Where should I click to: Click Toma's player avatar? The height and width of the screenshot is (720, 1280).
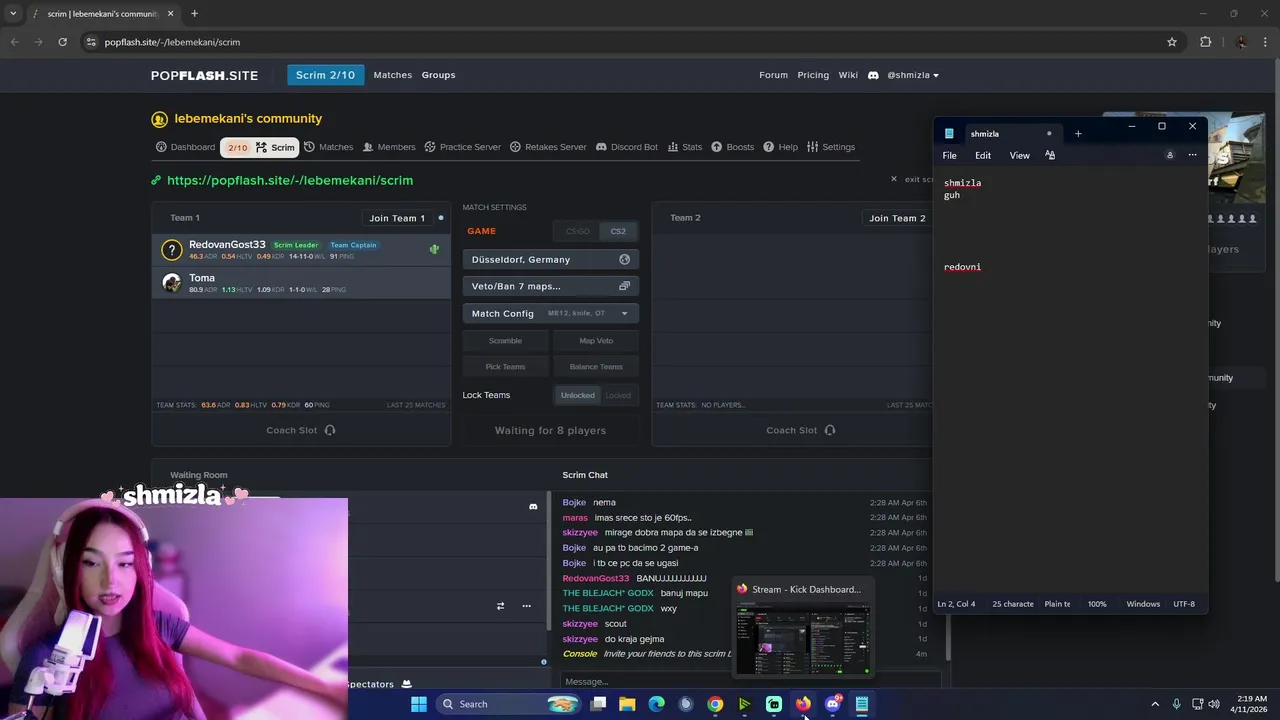coord(172,283)
